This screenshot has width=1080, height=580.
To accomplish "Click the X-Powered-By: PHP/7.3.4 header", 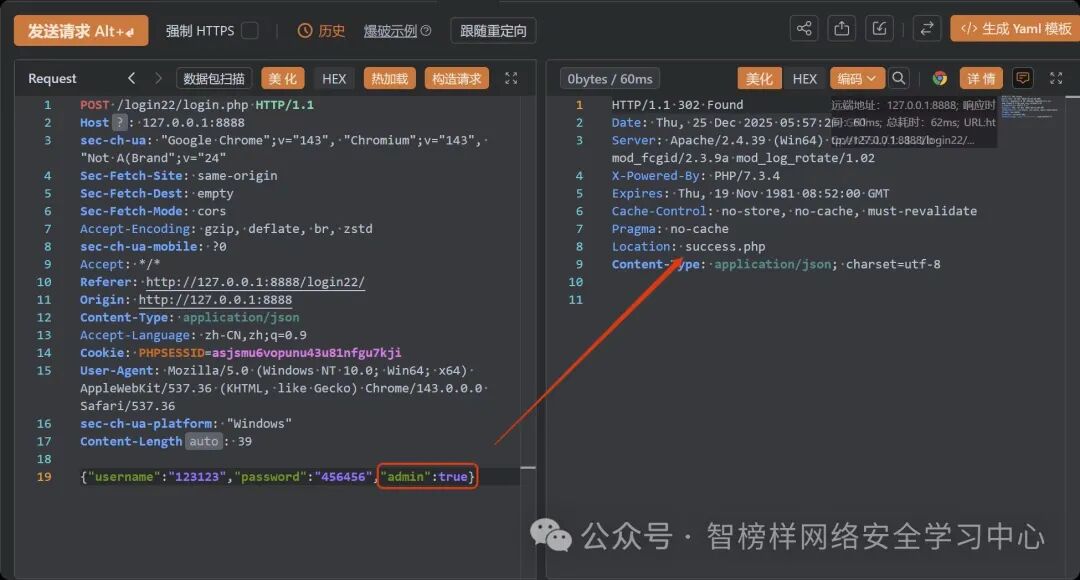I will [696, 176].
